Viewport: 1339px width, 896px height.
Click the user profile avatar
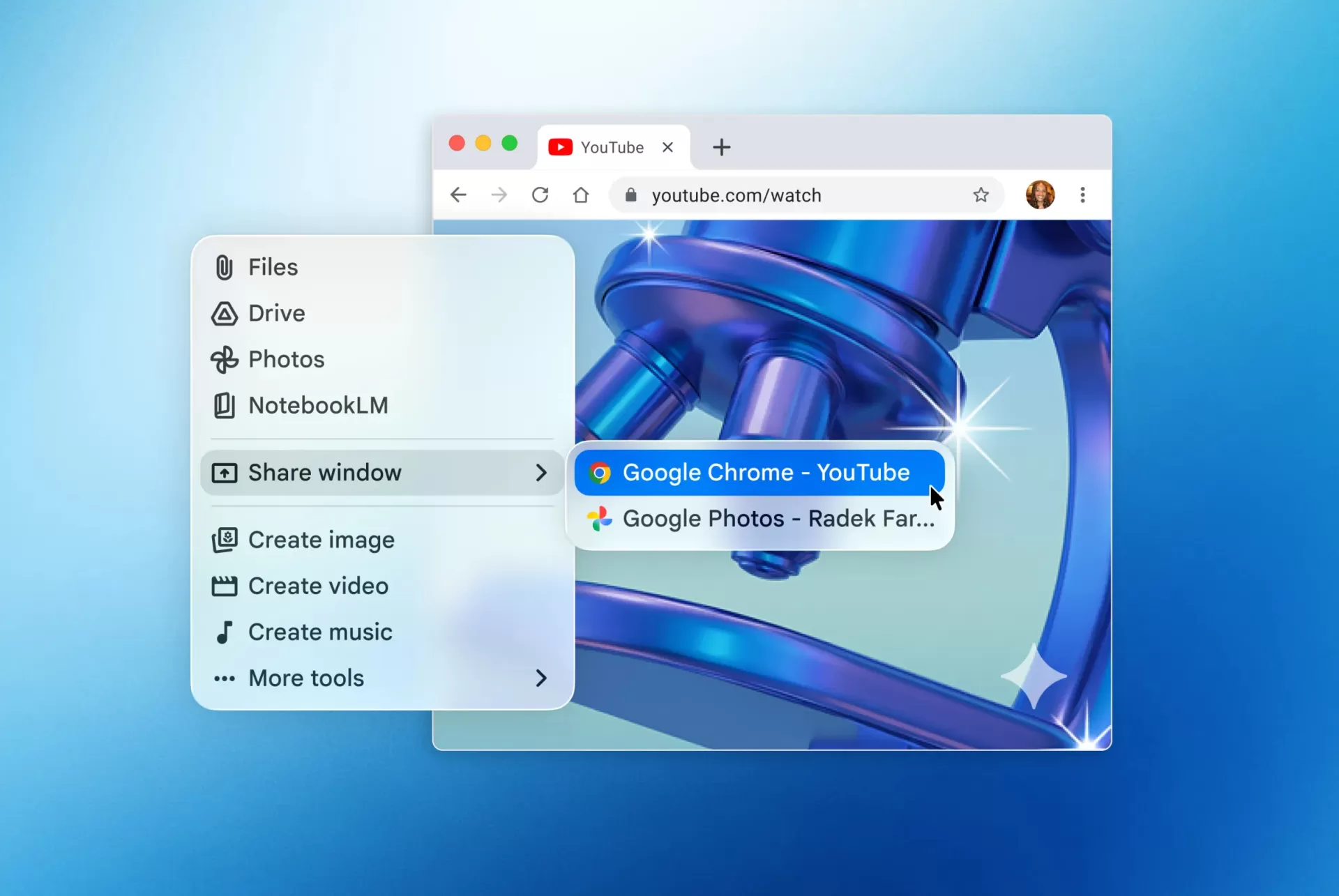click(x=1040, y=195)
